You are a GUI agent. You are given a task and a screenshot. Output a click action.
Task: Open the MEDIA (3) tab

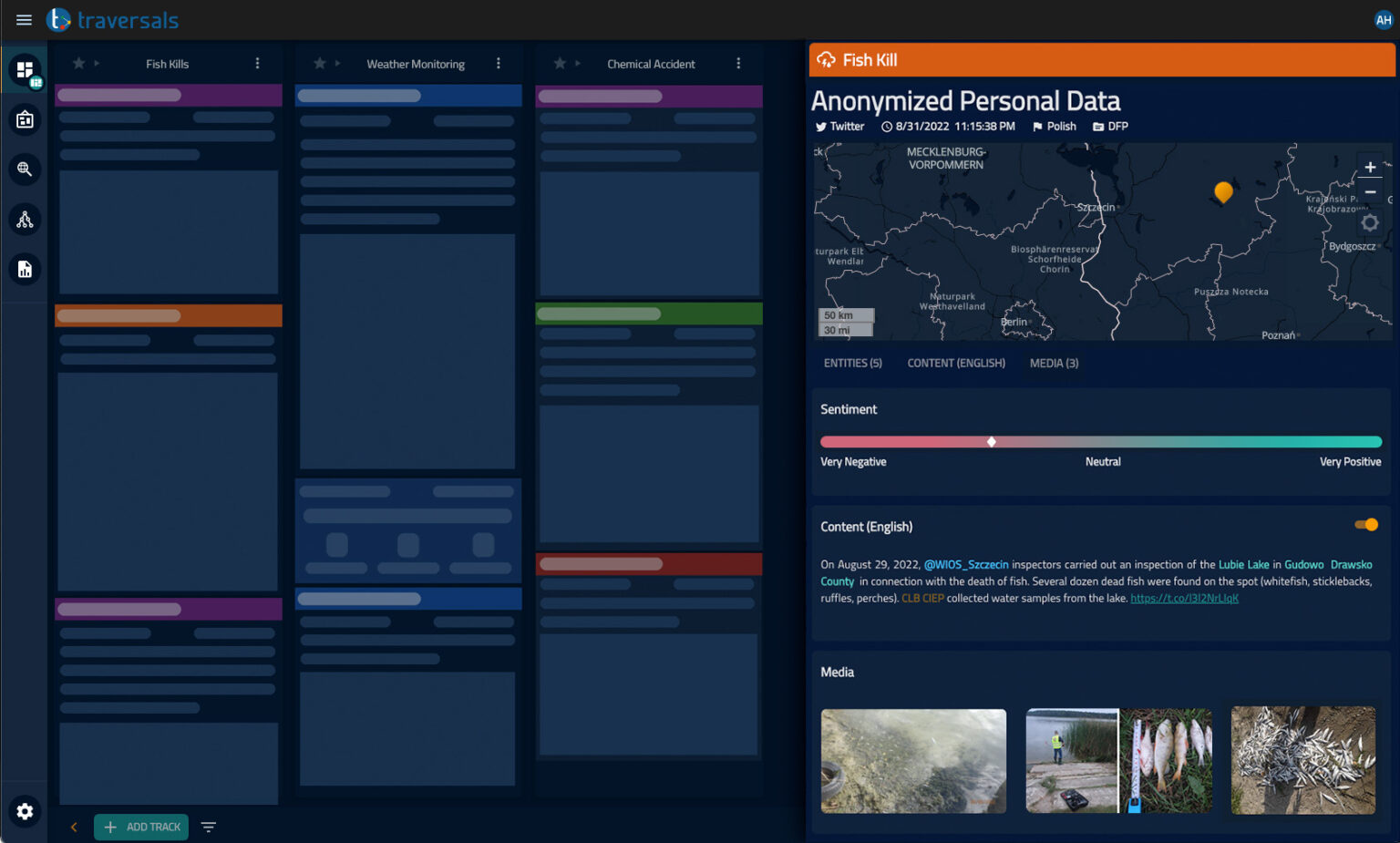(1054, 363)
